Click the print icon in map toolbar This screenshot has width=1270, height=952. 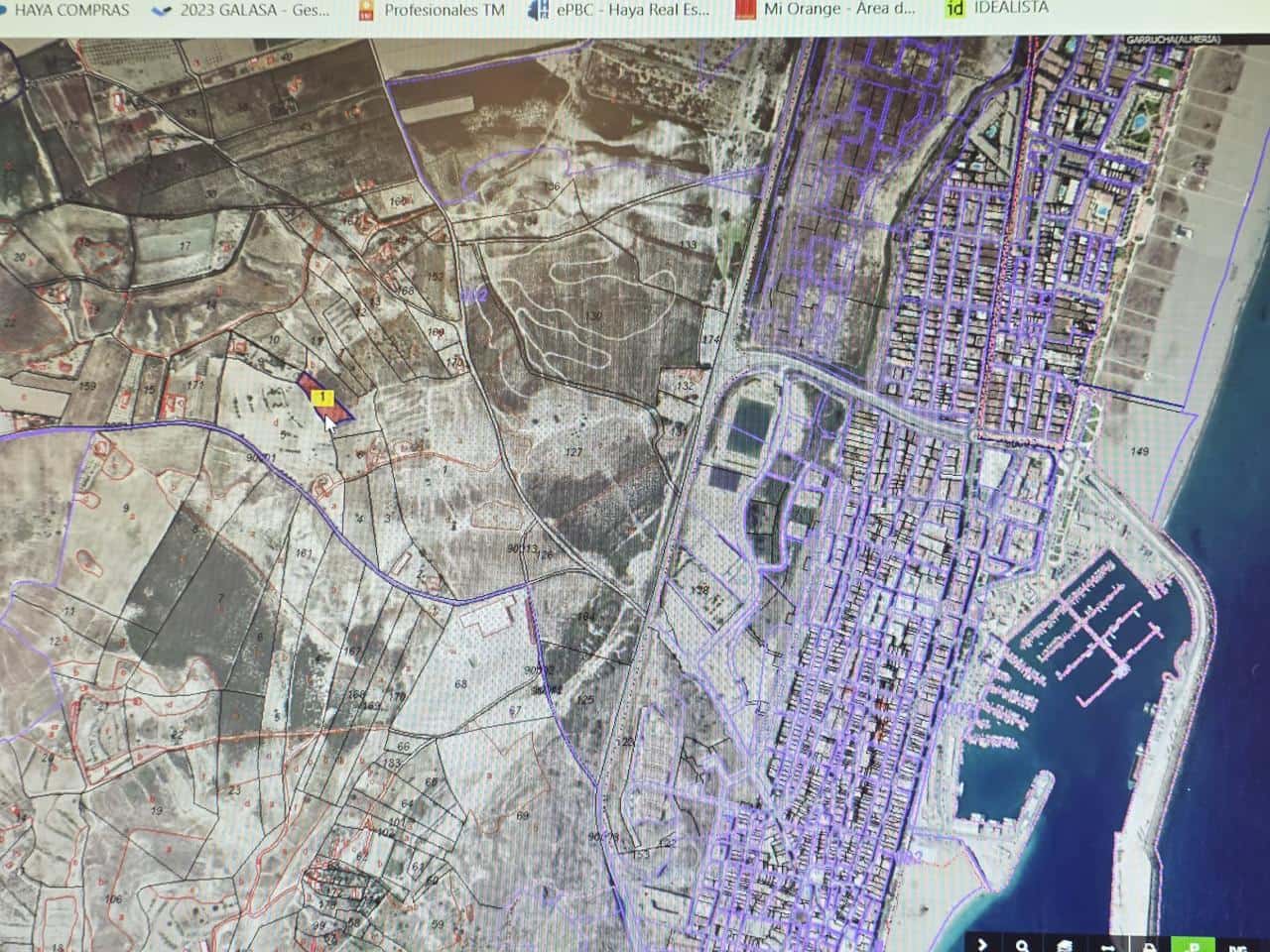pyautogui.click(x=1150, y=943)
